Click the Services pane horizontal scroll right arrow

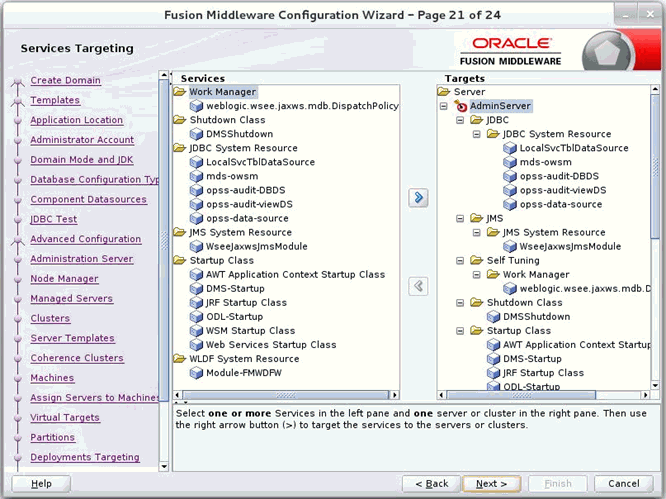[395, 395]
